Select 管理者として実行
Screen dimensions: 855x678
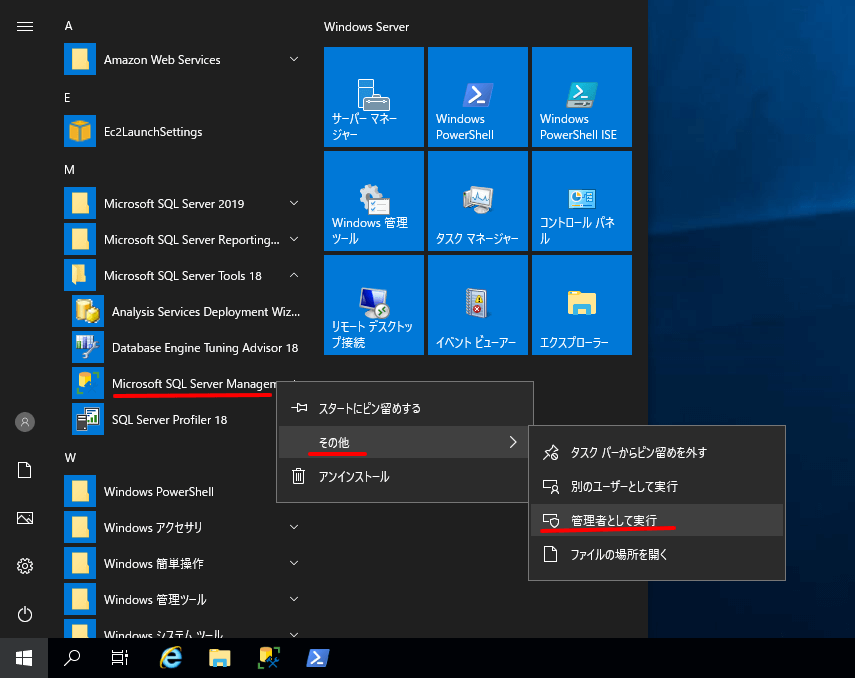[657, 520]
